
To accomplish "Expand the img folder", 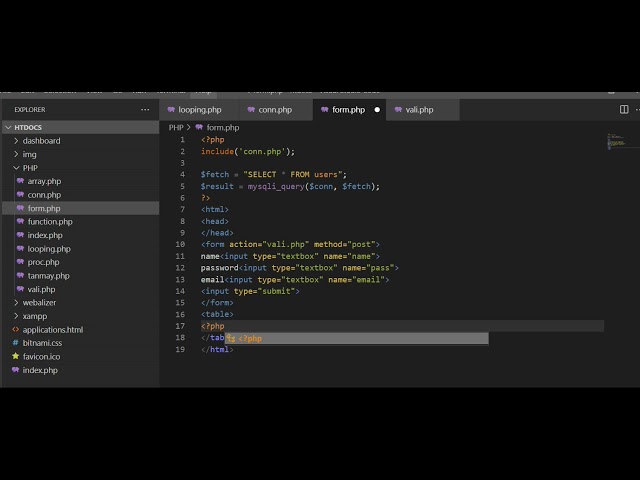I will (29, 154).
